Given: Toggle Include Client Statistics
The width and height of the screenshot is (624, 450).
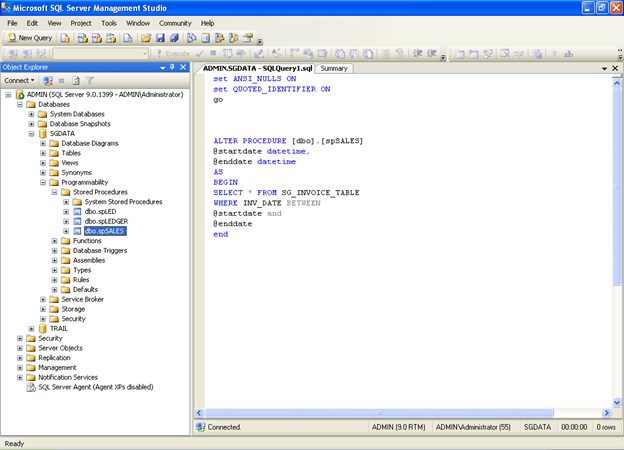Looking at the screenshot, I should click(308, 53).
